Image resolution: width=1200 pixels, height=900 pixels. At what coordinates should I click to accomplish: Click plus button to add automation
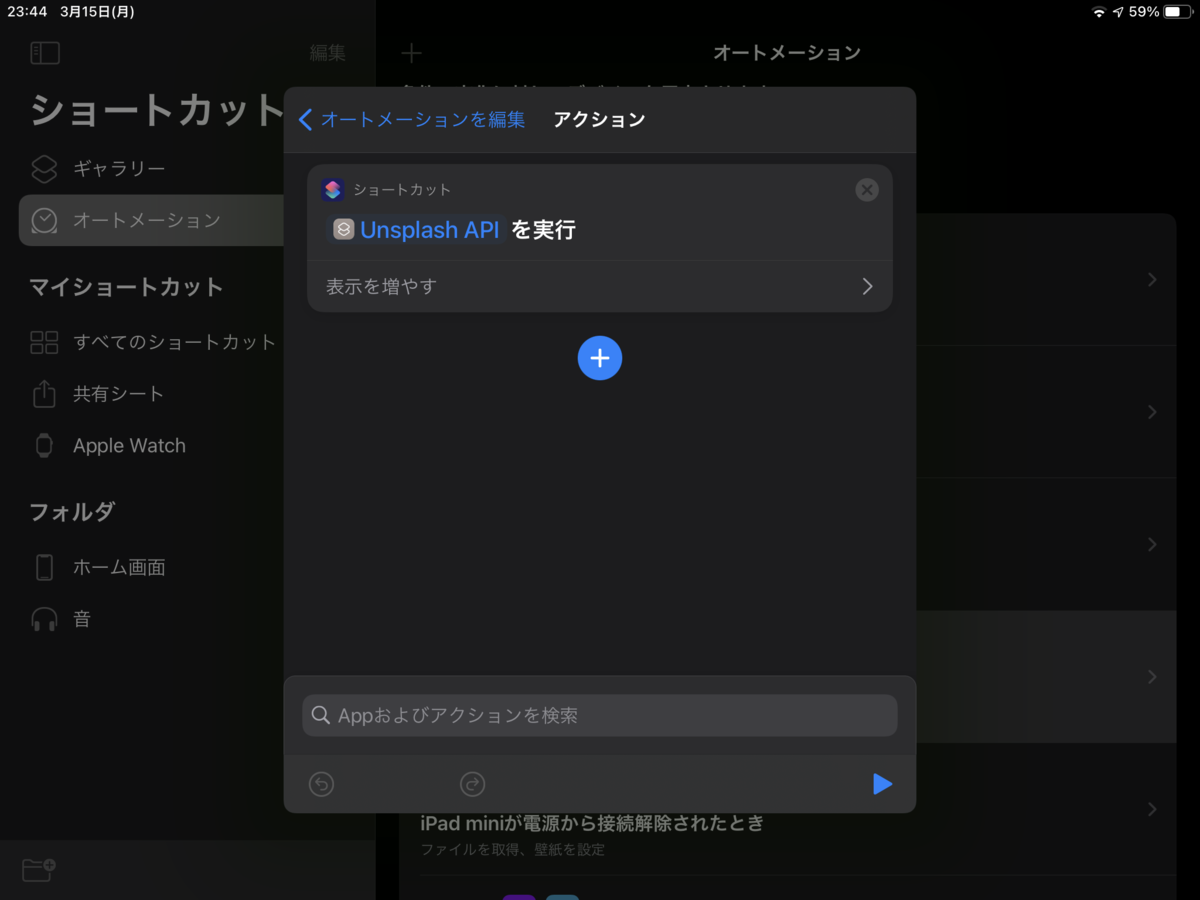411,53
